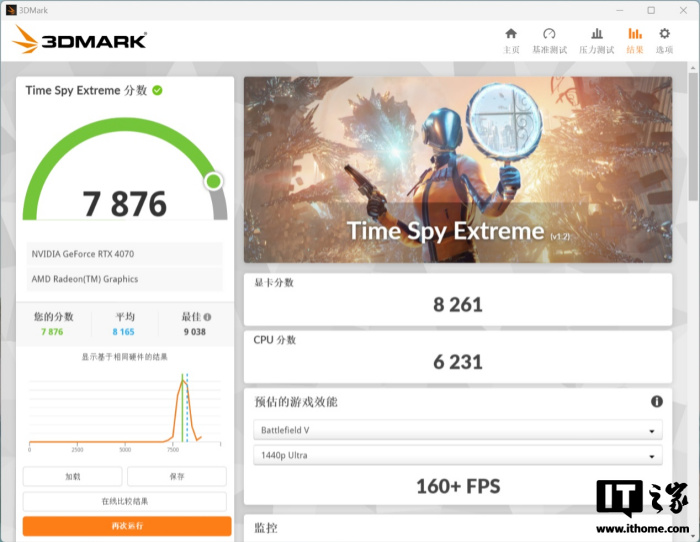This screenshot has width=700, height=542.
Task: Click the green validation checkmark beside the score
Action: [x=158, y=90]
